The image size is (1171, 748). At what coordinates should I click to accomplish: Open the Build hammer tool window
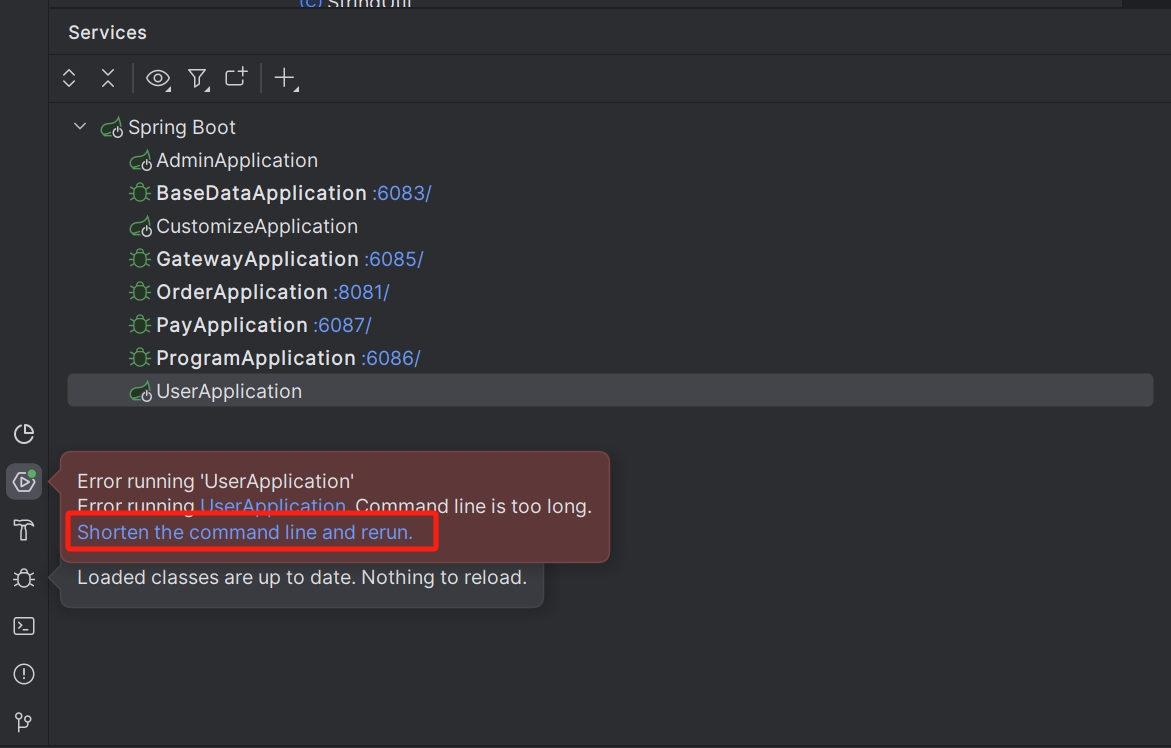pos(24,530)
